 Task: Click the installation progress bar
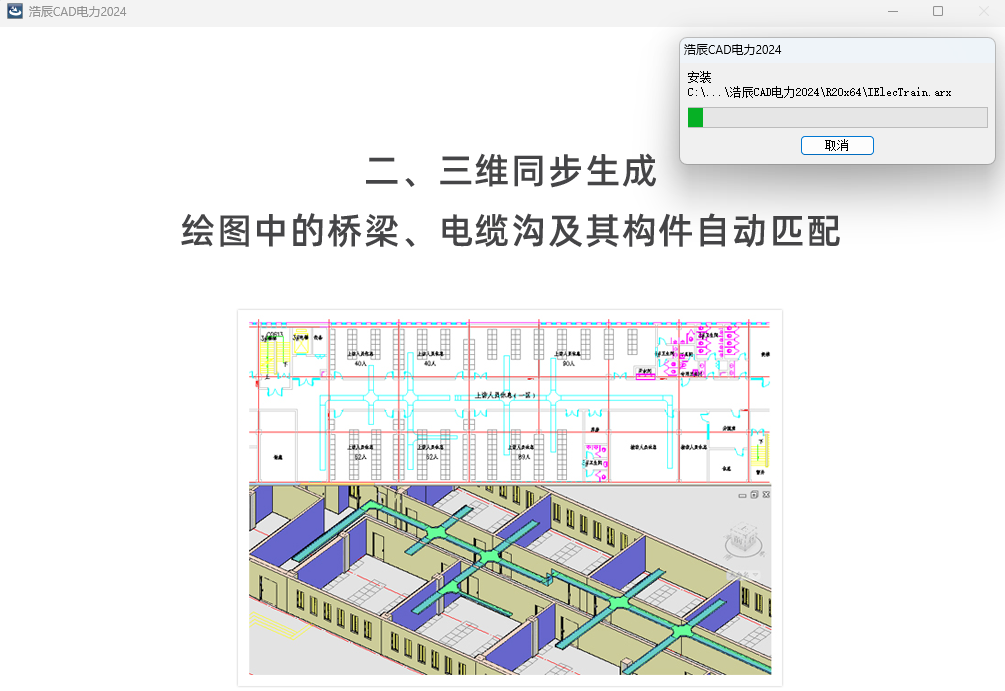[x=837, y=117]
